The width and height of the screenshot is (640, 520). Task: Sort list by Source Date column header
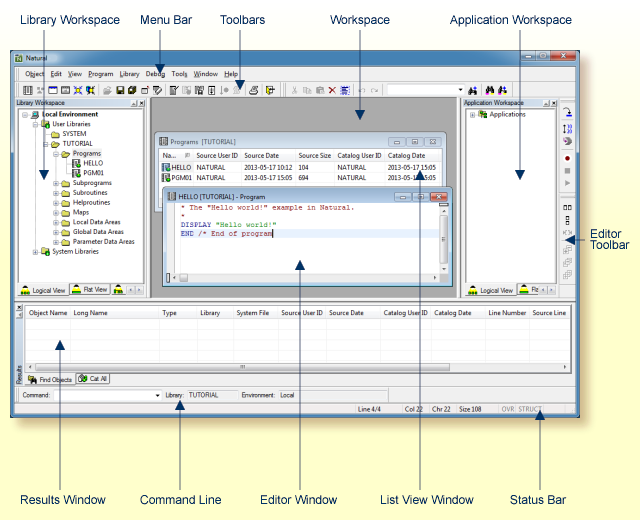click(262, 156)
